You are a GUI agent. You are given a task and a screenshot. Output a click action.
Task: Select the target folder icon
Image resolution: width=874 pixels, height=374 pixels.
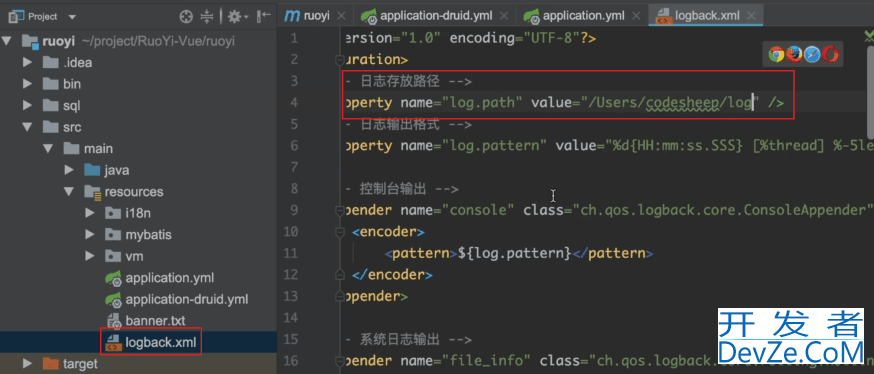point(50,364)
